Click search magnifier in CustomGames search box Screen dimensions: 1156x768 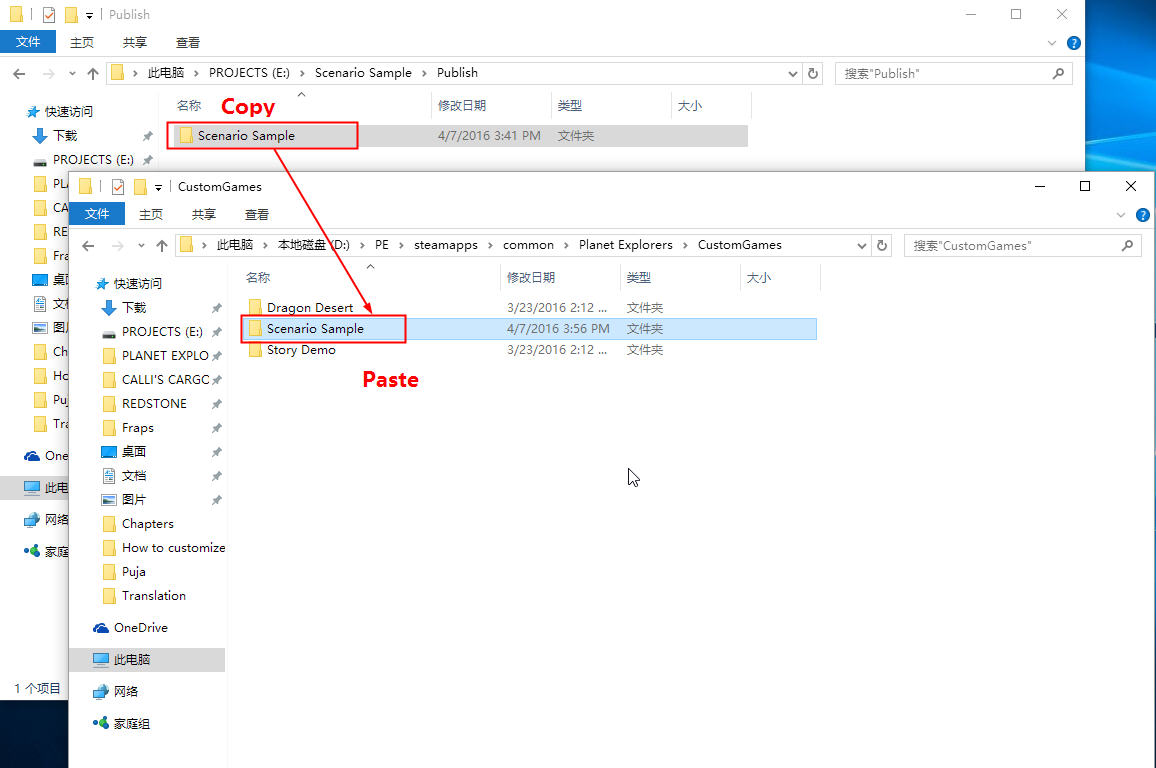(x=1127, y=245)
